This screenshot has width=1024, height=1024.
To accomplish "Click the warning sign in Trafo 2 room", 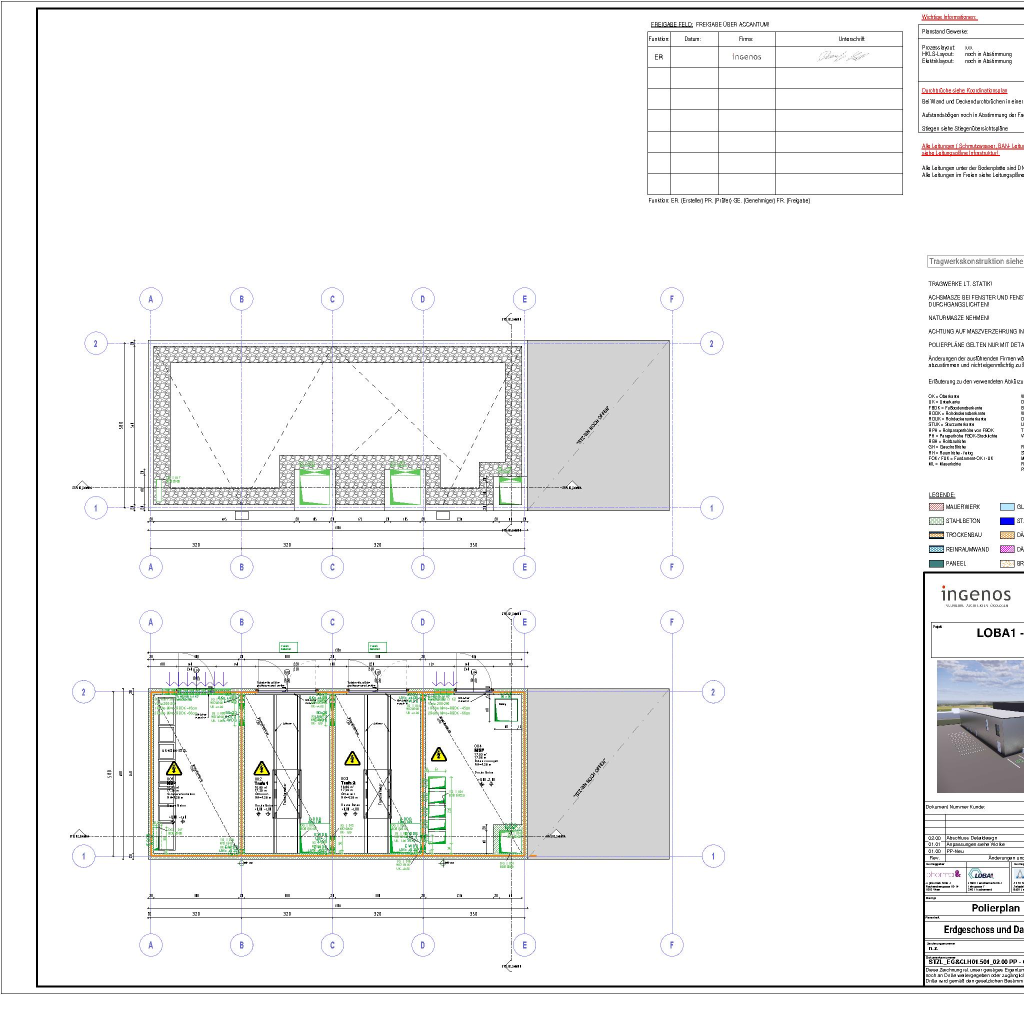I will (x=351, y=760).
